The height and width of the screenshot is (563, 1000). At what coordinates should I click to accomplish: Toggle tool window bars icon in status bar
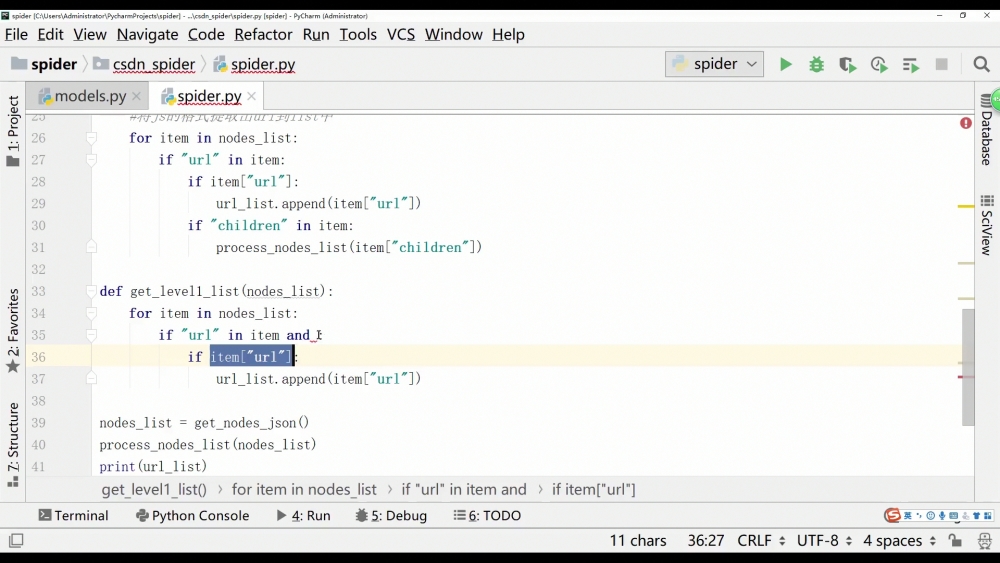click(16, 541)
